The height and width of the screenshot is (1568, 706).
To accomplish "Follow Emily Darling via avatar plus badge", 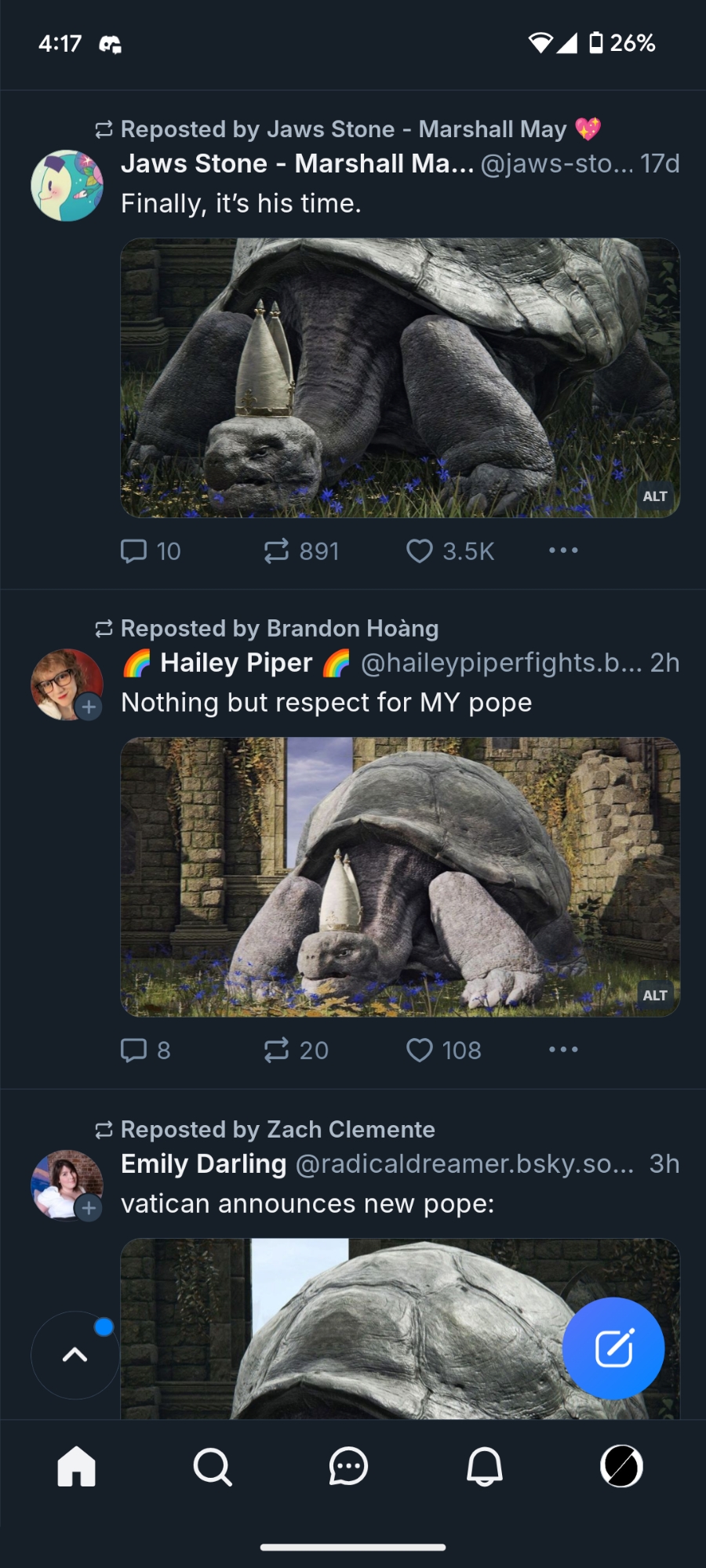I will click(x=89, y=1208).
